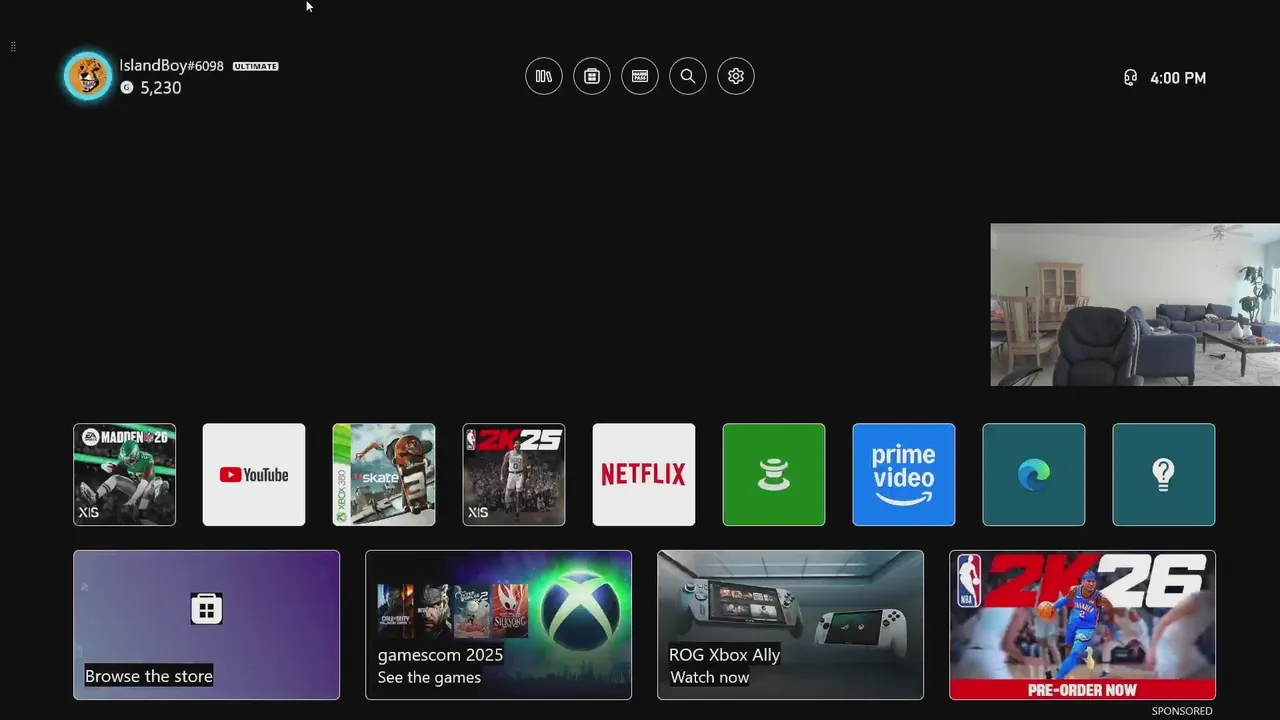The height and width of the screenshot is (720, 1280).
Task: Open the Game Pass icon in top bar
Action: pos(640,76)
